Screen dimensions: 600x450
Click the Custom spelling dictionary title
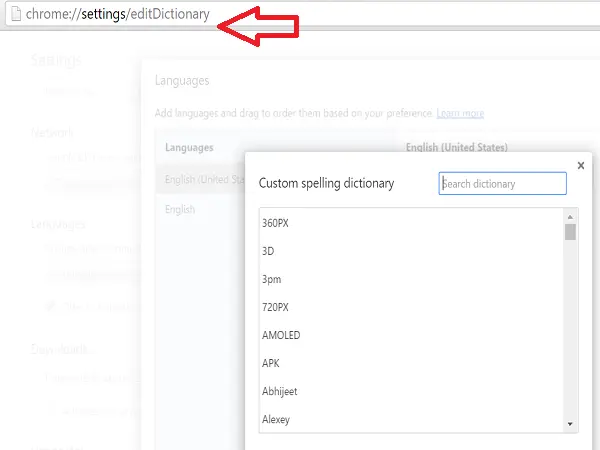tap(326, 183)
